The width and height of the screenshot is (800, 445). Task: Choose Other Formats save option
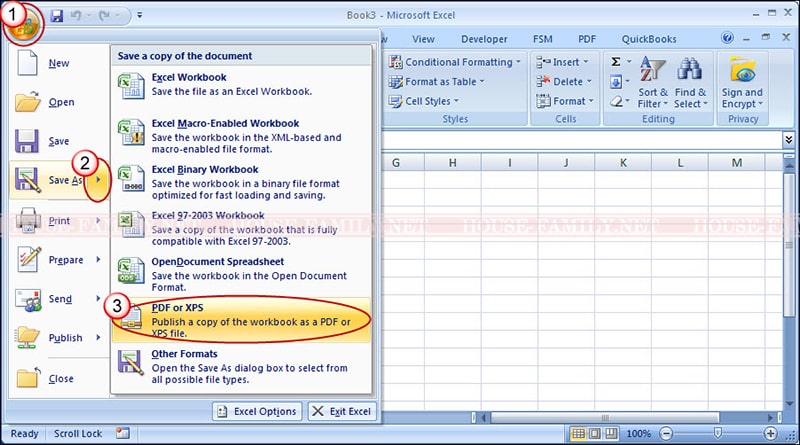[241, 366]
